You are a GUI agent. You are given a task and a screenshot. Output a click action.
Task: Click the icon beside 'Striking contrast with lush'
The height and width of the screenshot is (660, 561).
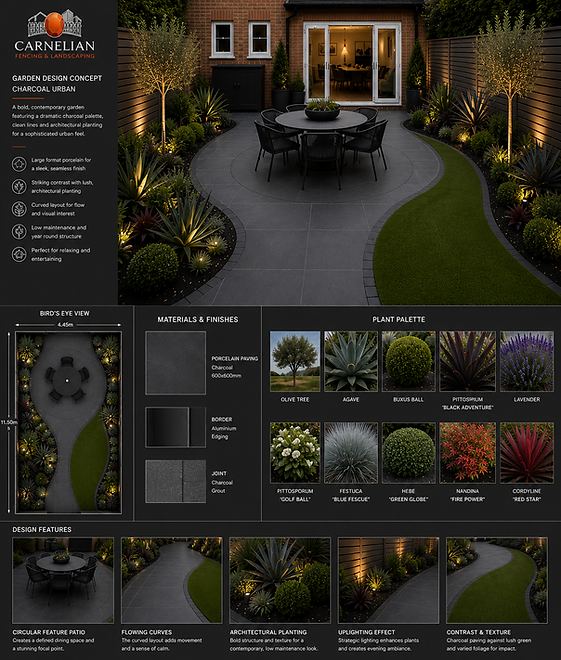(x=19, y=186)
